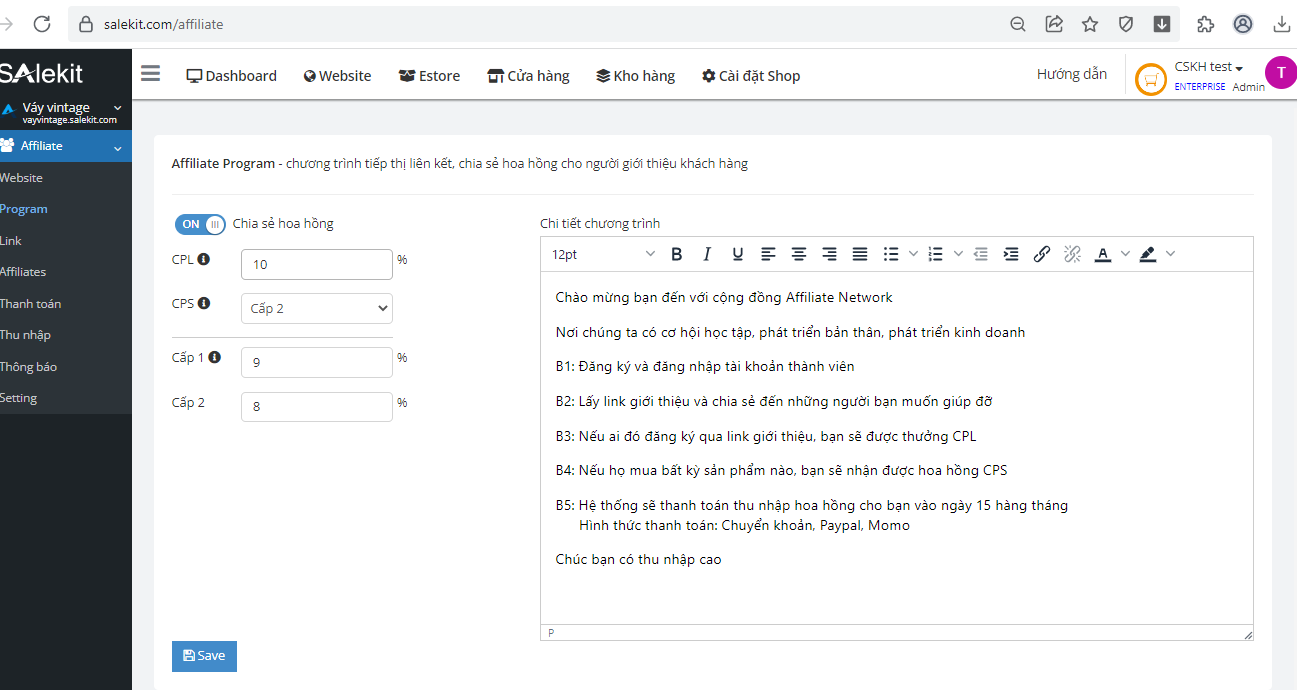This screenshot has height=690, width=1297.
Task: Apply italic formatting in editor toolbar
Action: point(707,254)
